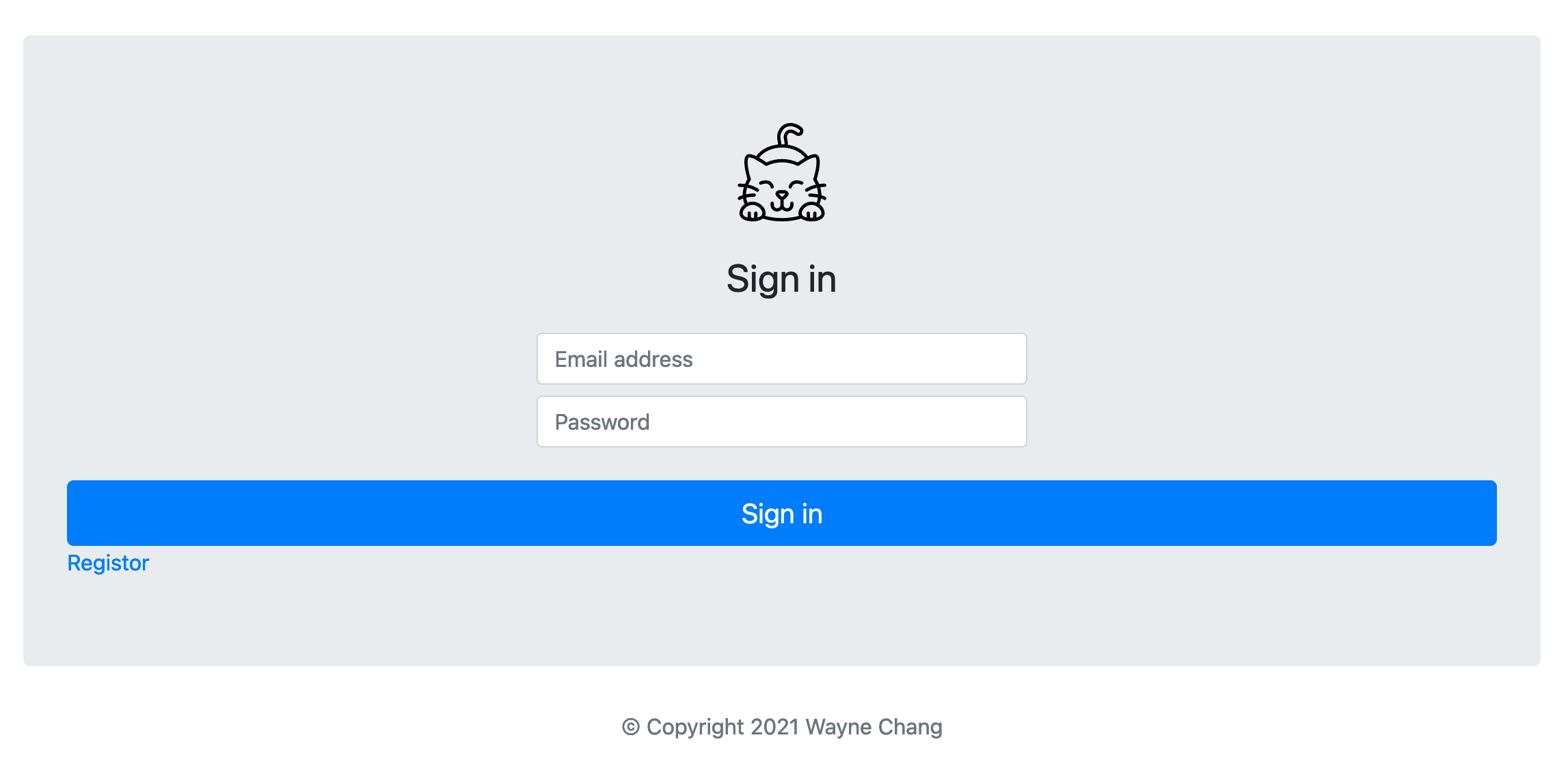Screen dimensions: 1568x757
Task: Click the cat logo's right paw
Action: tap(812, 212)
